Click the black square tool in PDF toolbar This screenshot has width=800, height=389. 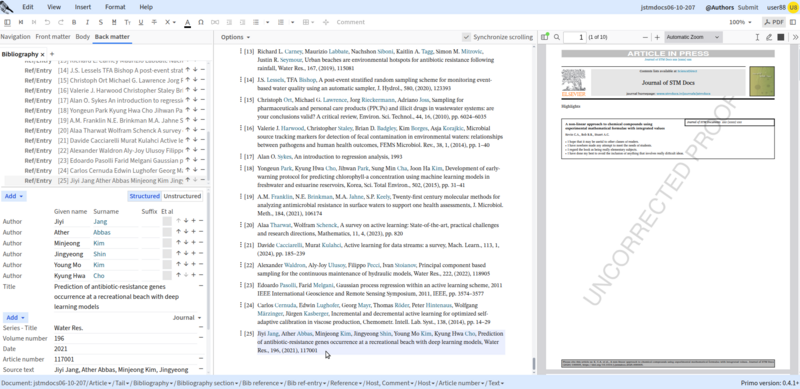781,37
